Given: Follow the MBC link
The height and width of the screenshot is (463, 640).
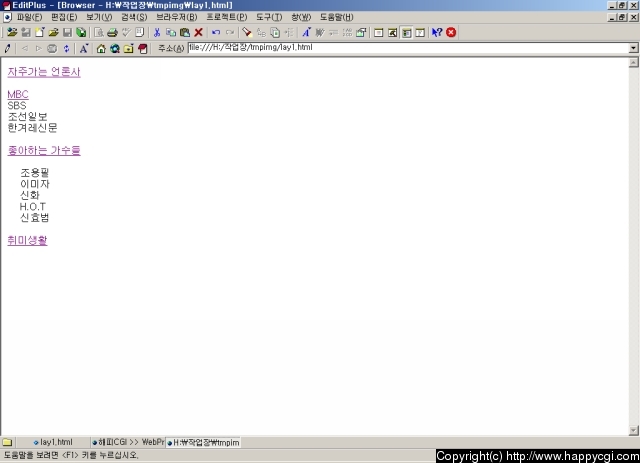Looking at the screenshot, I should click(x=18, y=94).
